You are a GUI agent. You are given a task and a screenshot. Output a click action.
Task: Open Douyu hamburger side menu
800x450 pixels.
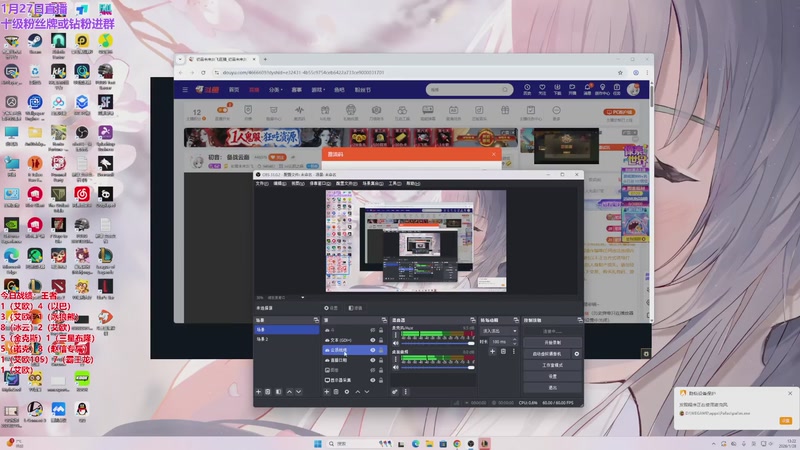[x=185, y=90]
